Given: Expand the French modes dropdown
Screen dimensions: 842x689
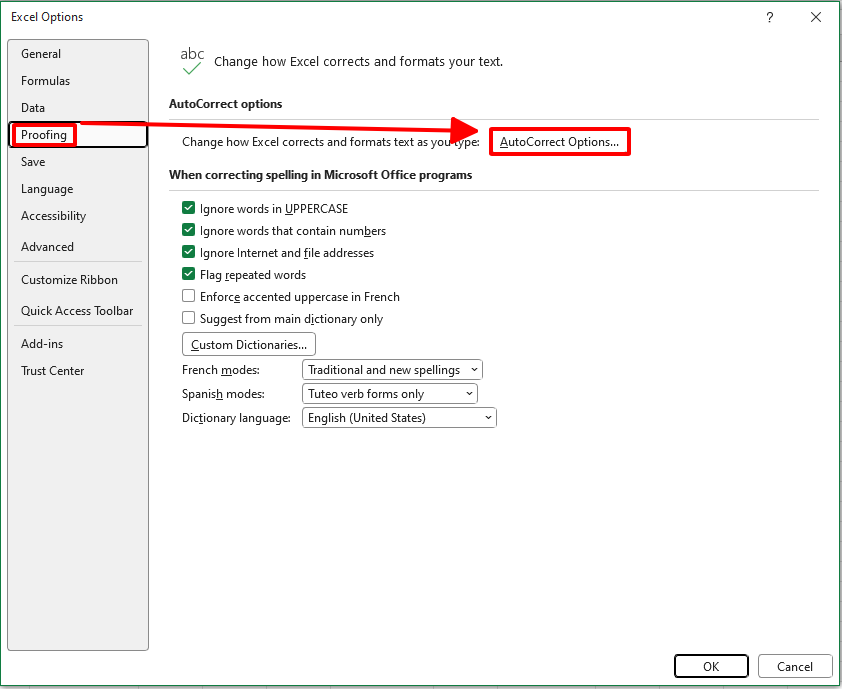Looking at the screenshot, I should (393, 369).
